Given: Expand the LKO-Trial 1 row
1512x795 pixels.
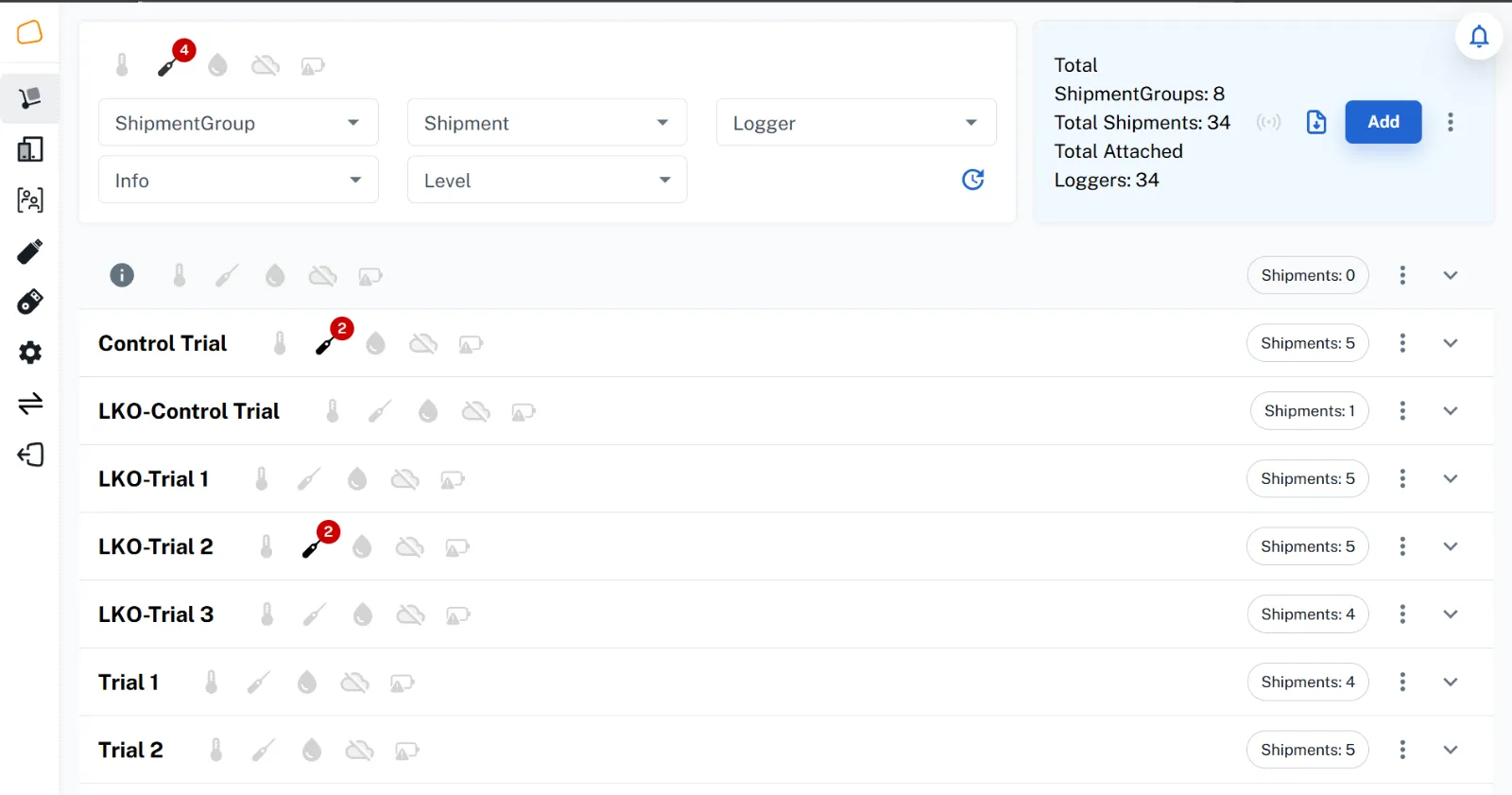Looking at the screenshot, I should click(1451, 479).
